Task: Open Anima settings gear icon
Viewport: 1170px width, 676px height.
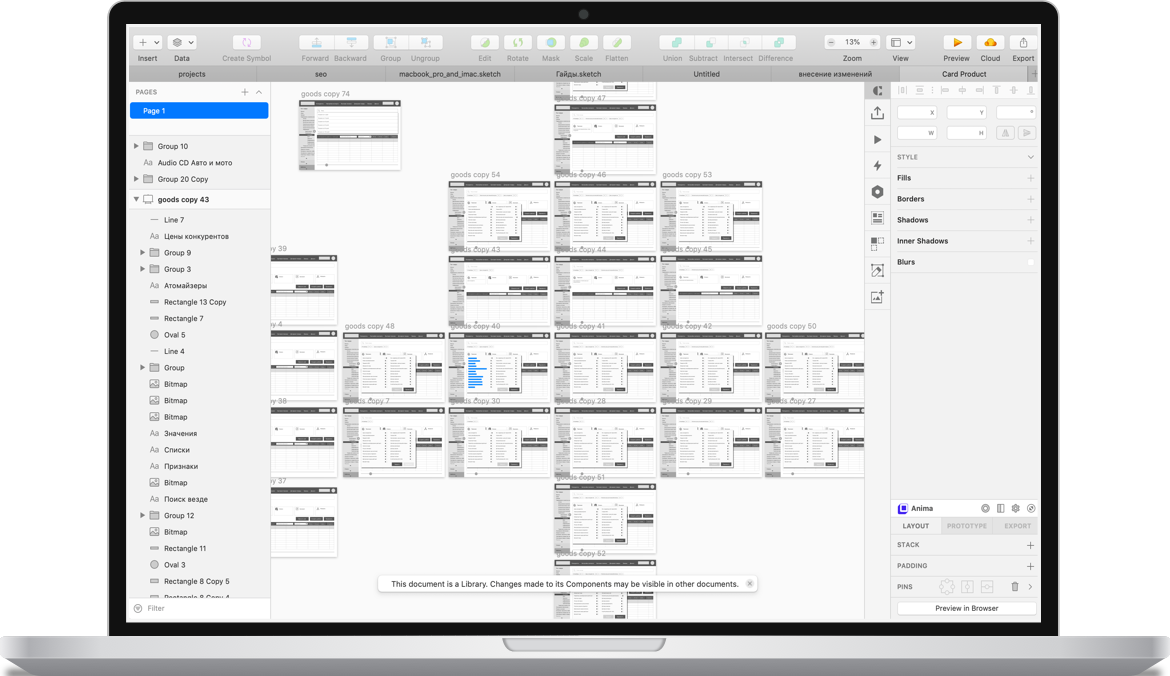Action: click(1016, 508)
